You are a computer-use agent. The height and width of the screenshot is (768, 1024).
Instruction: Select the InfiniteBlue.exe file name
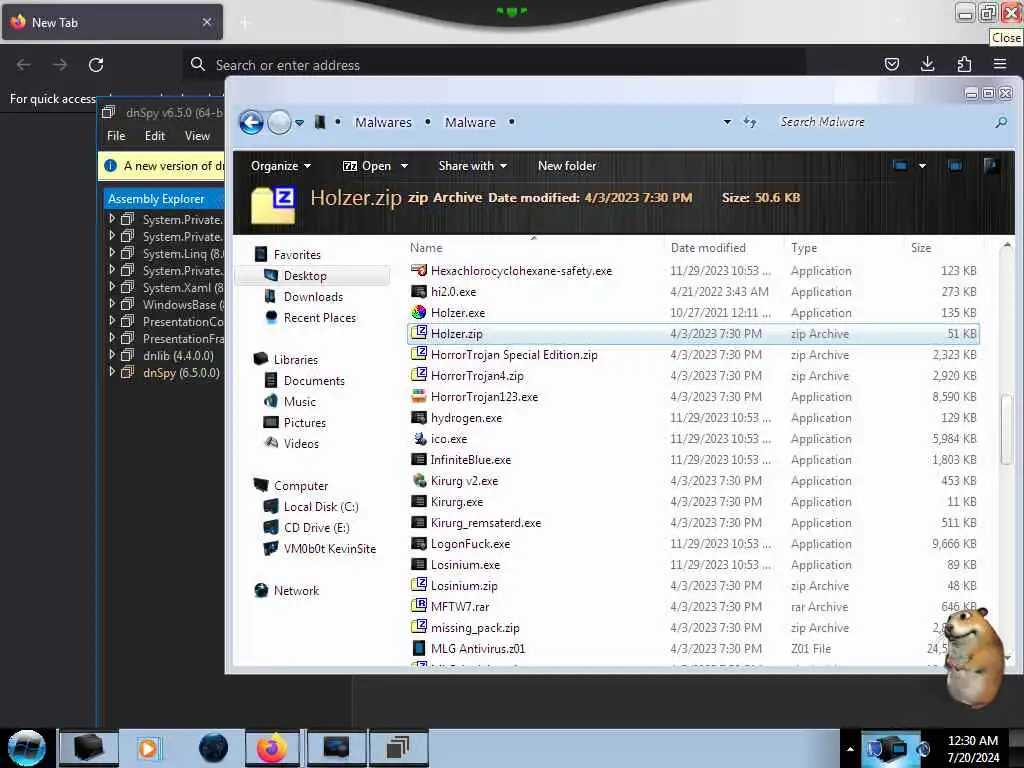[x=470, y=460]
